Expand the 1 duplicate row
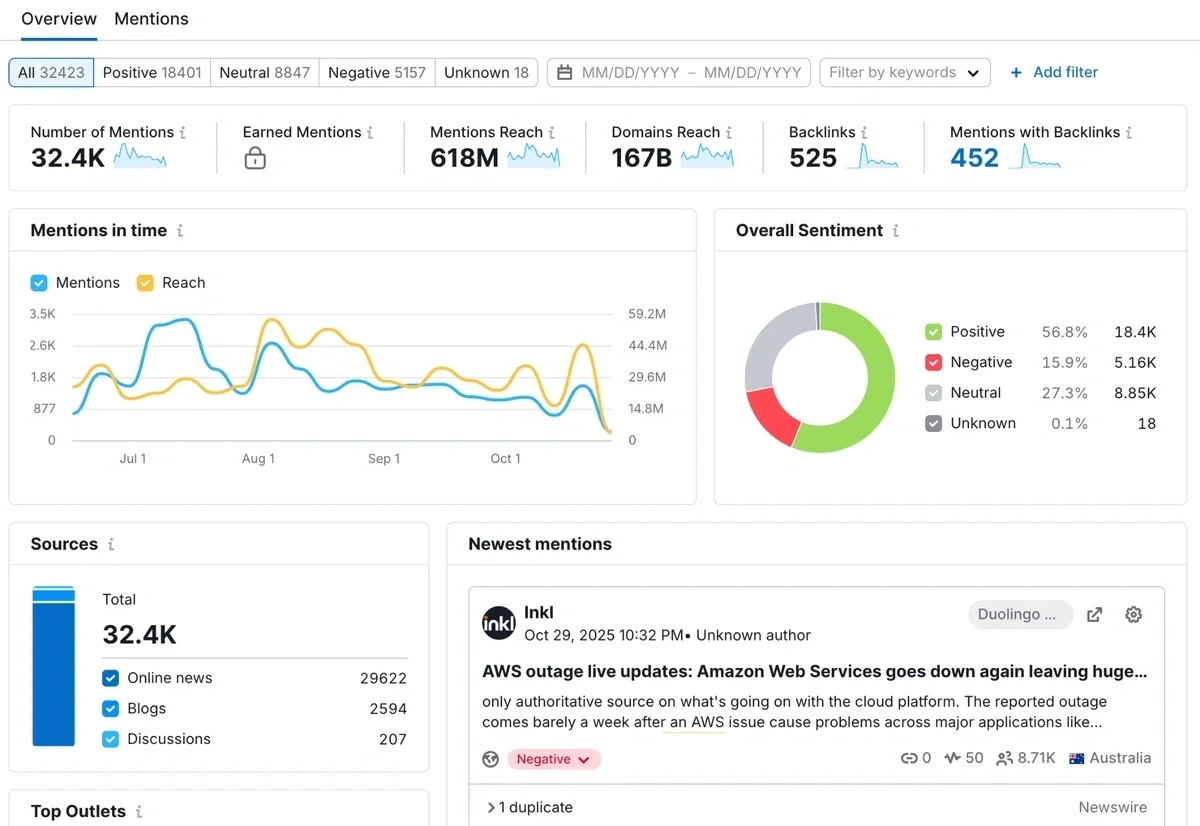 click(529, 807)
